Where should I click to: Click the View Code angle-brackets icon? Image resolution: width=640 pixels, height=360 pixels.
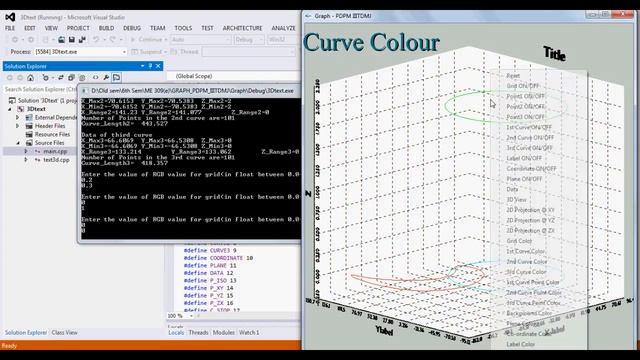[x=96, y=78]
